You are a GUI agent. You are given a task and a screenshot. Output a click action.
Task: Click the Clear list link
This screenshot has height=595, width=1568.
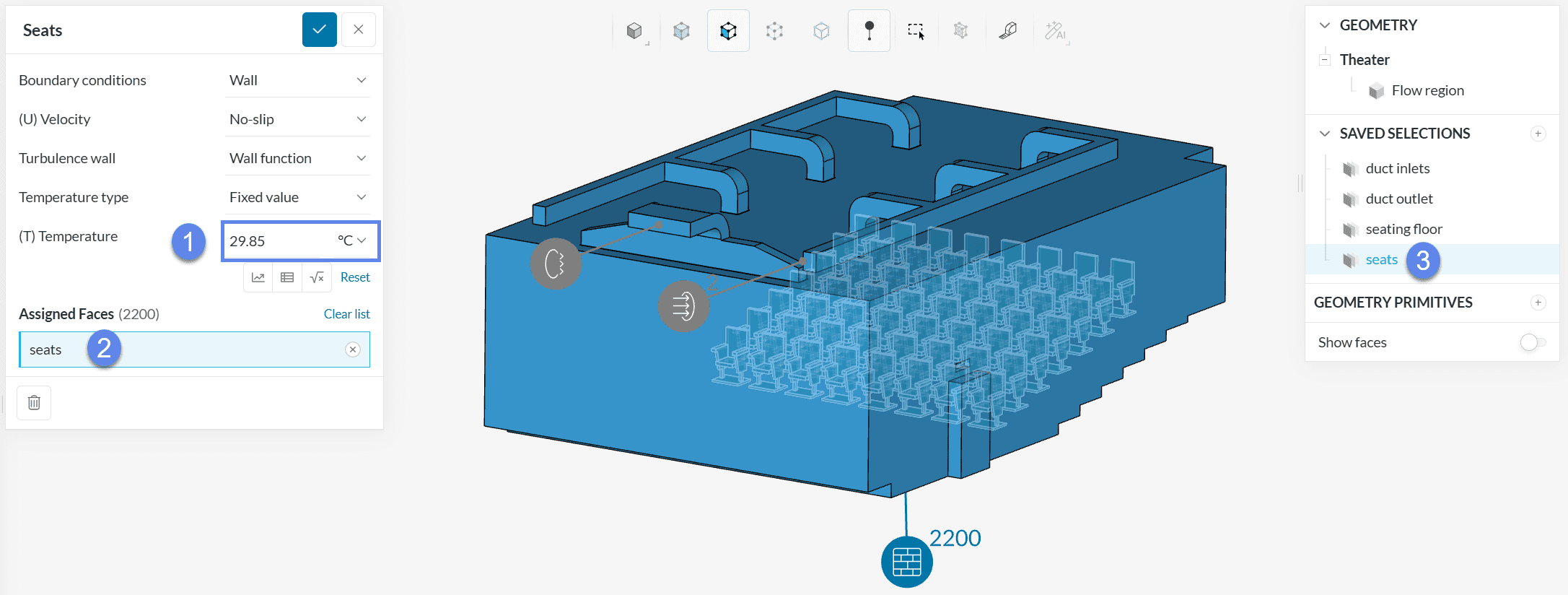346,314
